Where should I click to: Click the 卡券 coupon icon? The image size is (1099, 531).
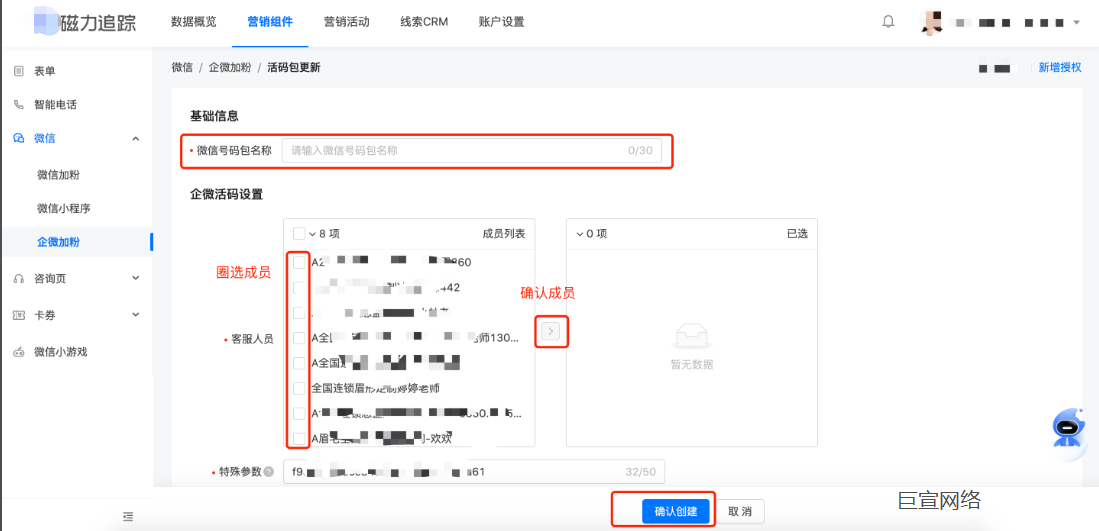click(x=19, y=315)
